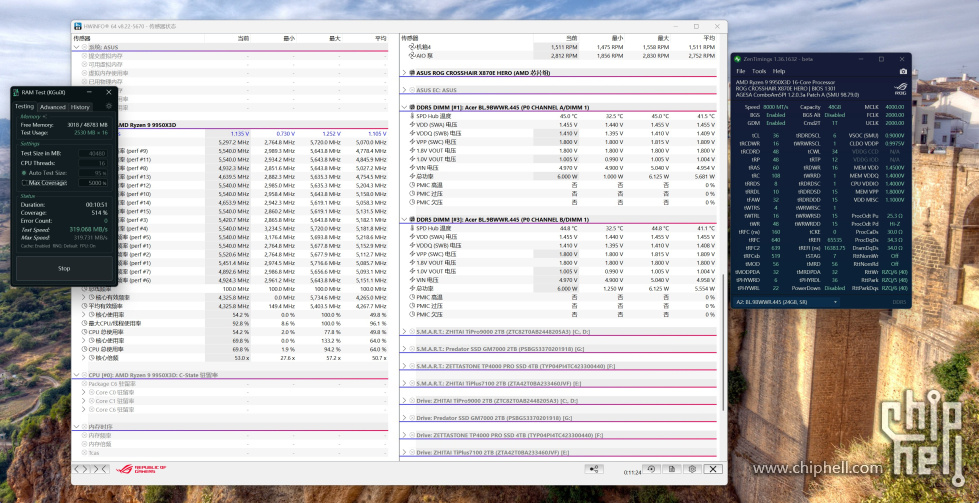The width and height of the screenshot is (979, 503).
Task: Click the S.M.A.R.T.: ZHITAI TiPlus7100 2TB row
Action: pos(561,383)
